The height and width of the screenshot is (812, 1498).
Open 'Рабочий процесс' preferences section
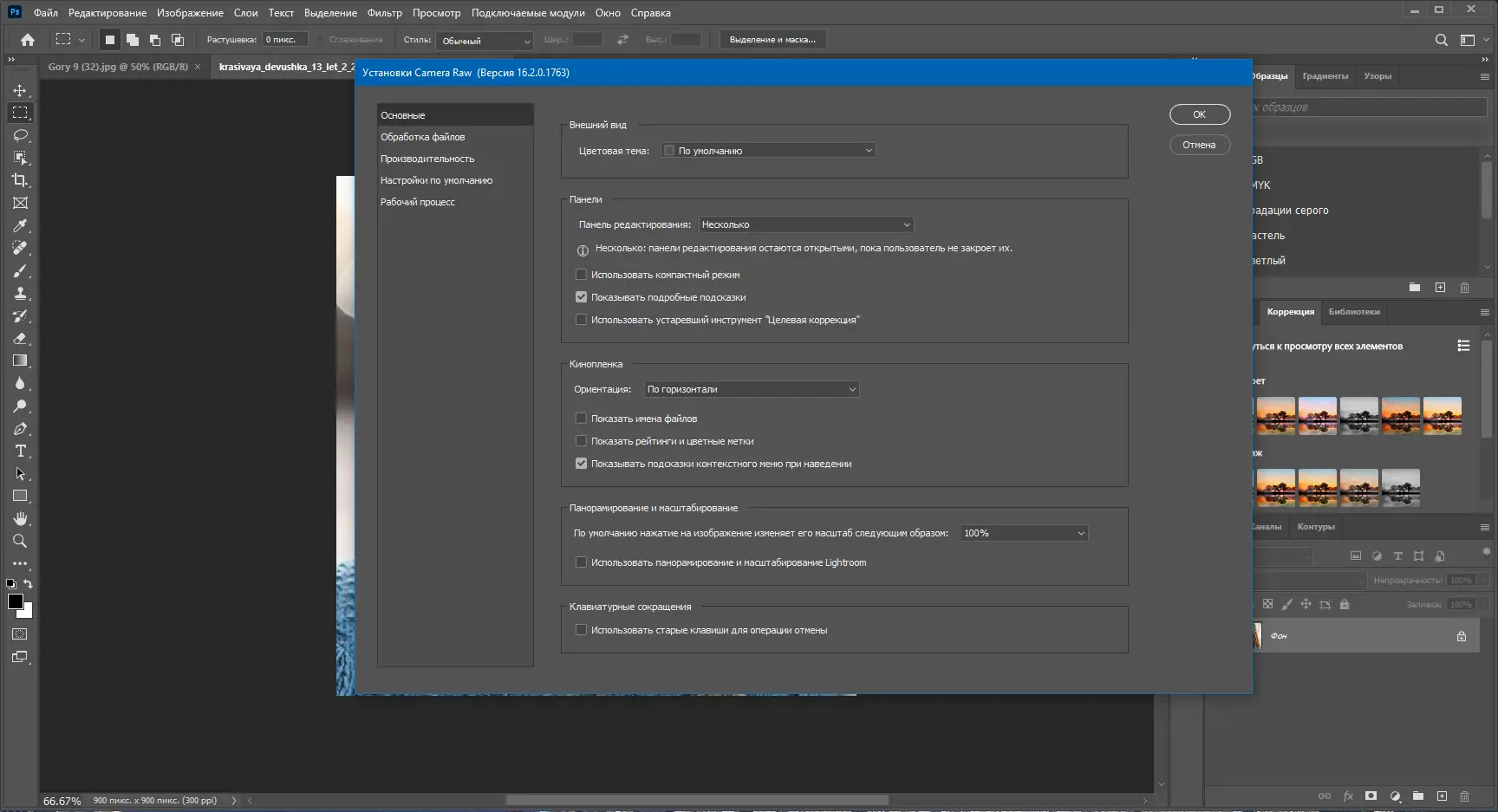(x=455, y=202)
